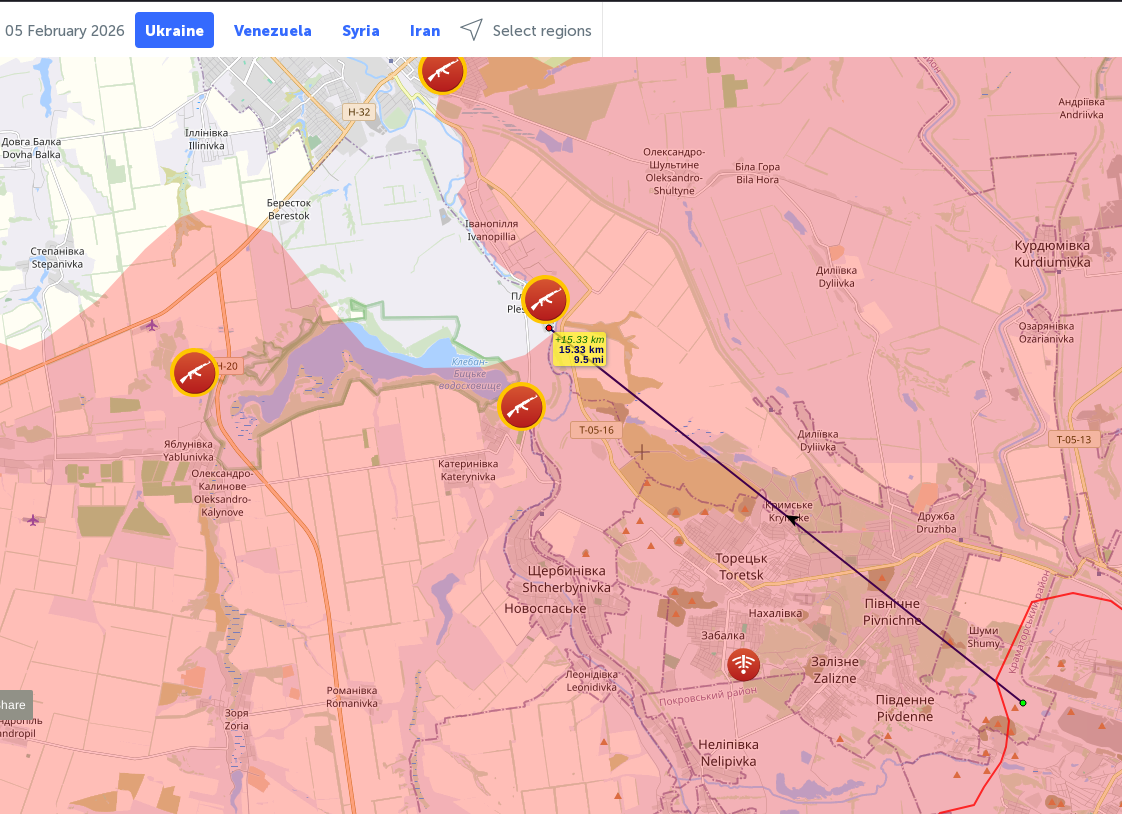Open the 05 February 2026 date picker

[65, 30]
